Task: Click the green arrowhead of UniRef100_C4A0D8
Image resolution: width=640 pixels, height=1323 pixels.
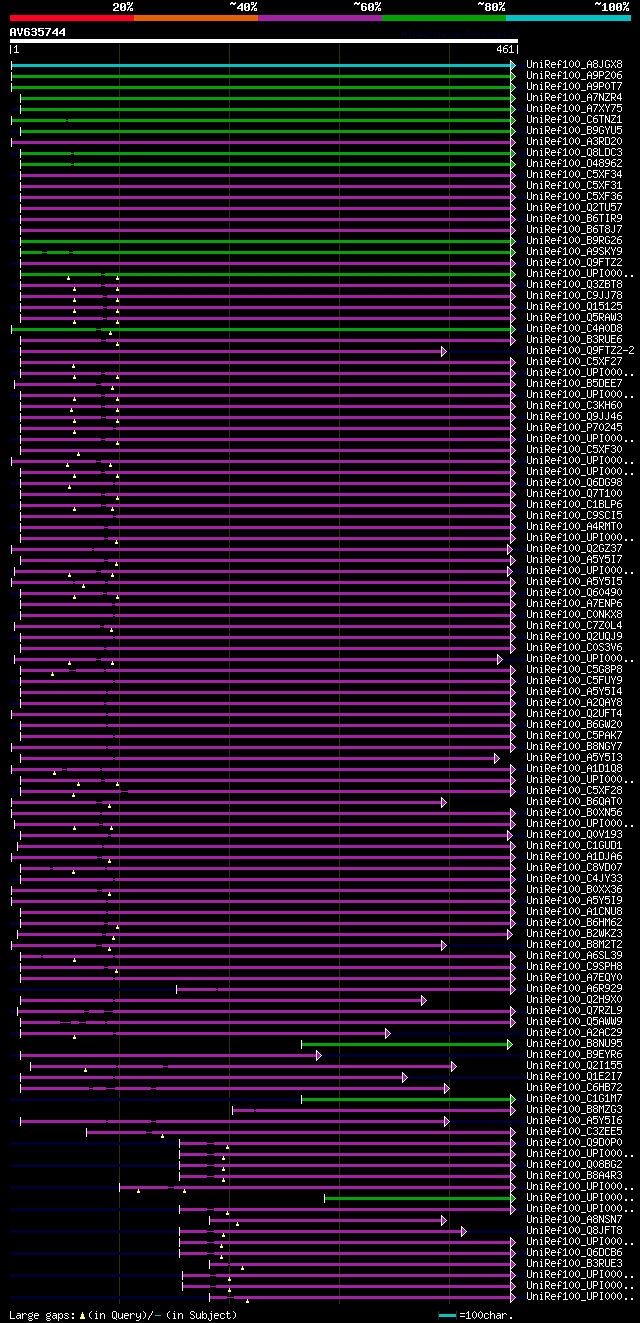Action: pos(513,328)
